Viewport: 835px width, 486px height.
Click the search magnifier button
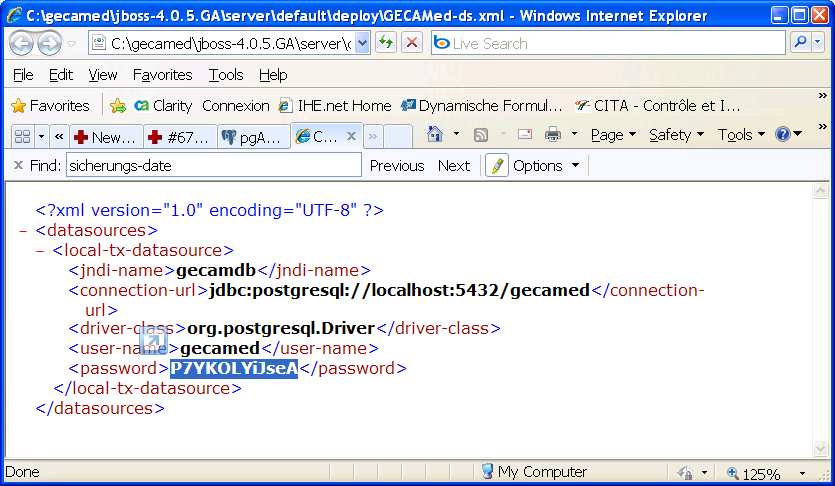click(x=800, y=43)
